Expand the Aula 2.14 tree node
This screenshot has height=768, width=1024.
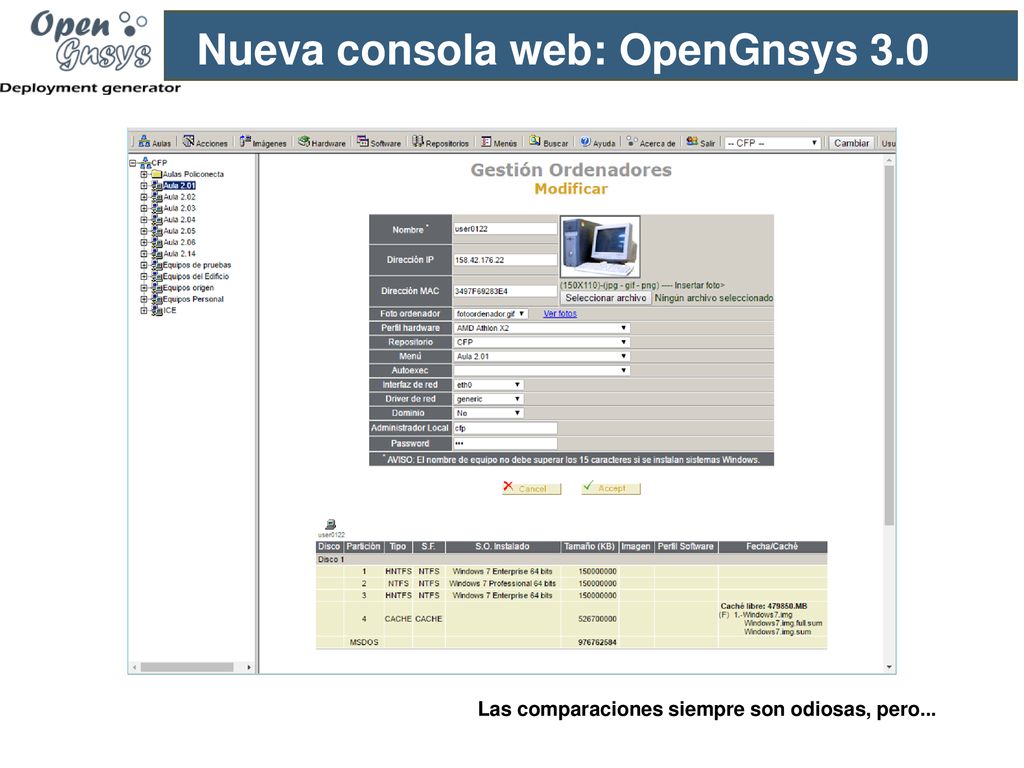tap(144, 254)
